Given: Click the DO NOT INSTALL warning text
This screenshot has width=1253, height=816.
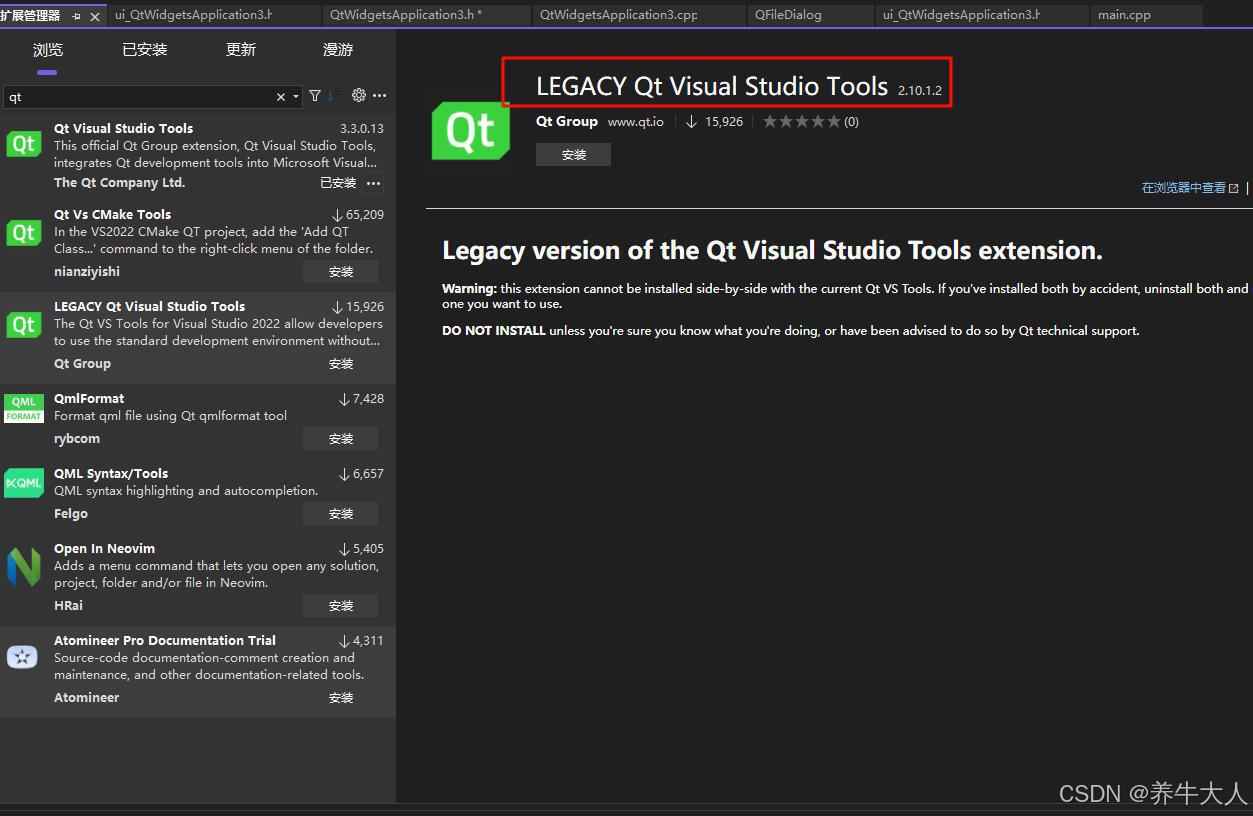Looking at the screenshot, I should (494, 330).
